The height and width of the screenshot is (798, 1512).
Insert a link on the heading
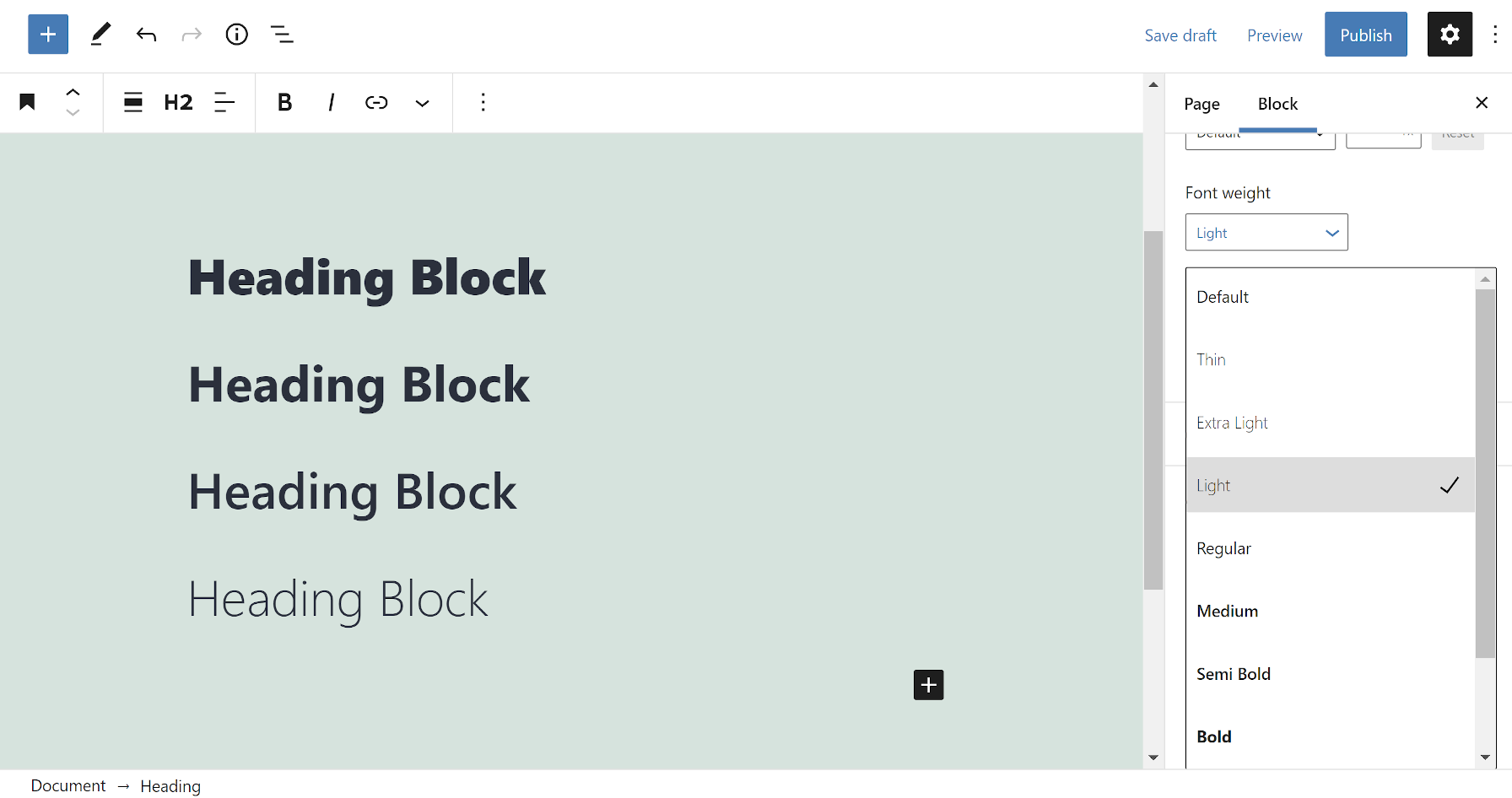click(x=376, y=102)
